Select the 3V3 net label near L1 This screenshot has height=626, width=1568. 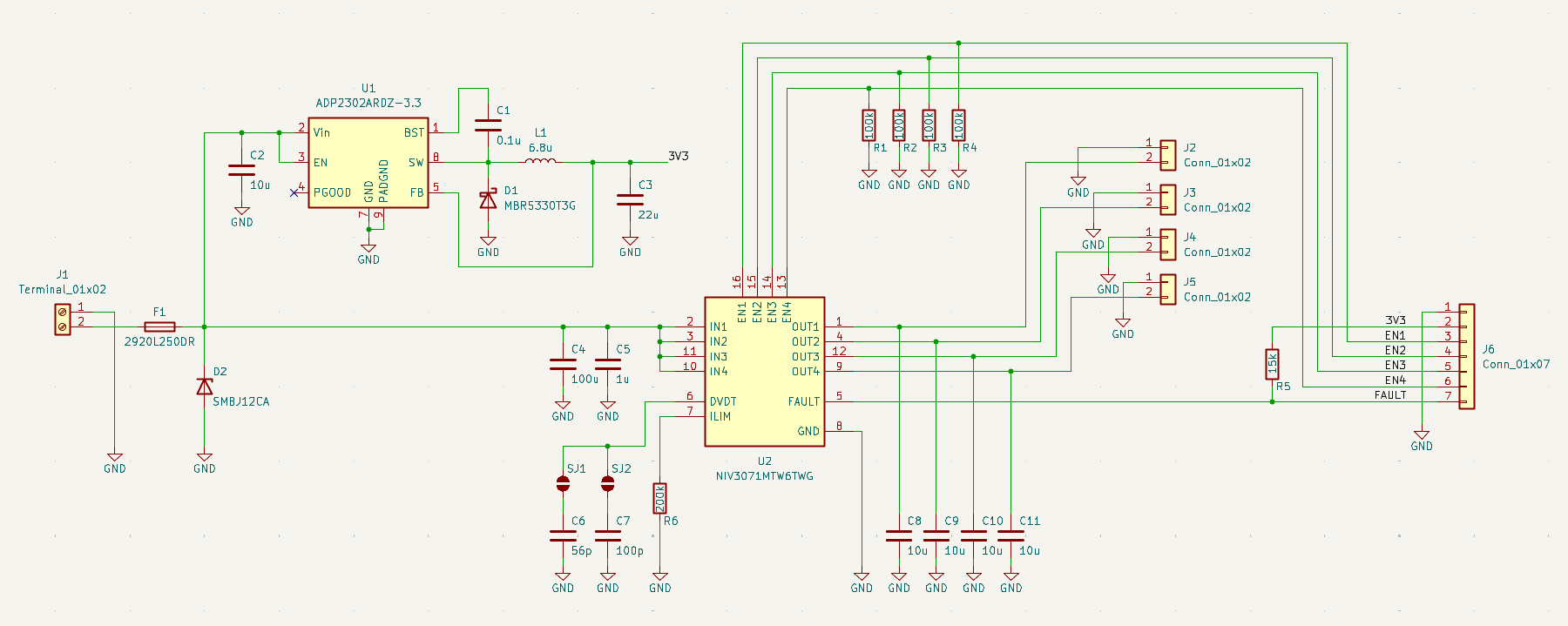click(x=678, y=157)
